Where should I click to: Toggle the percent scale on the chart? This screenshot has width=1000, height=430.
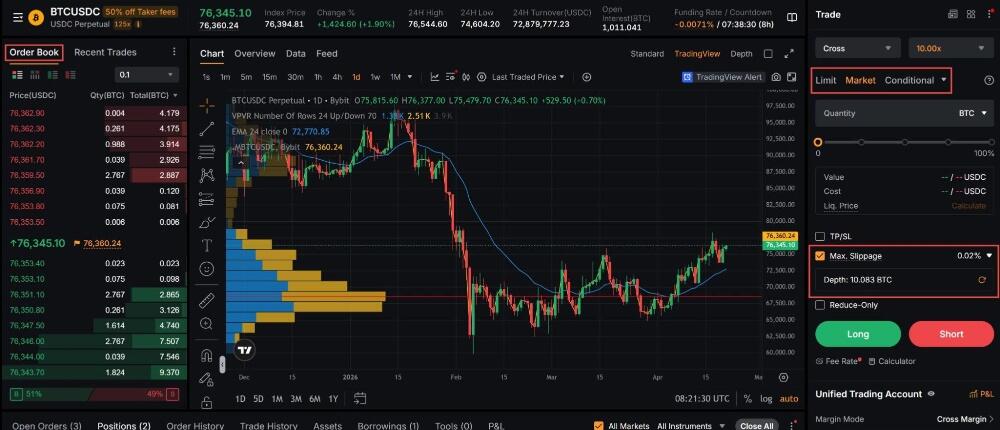[747, 399]
